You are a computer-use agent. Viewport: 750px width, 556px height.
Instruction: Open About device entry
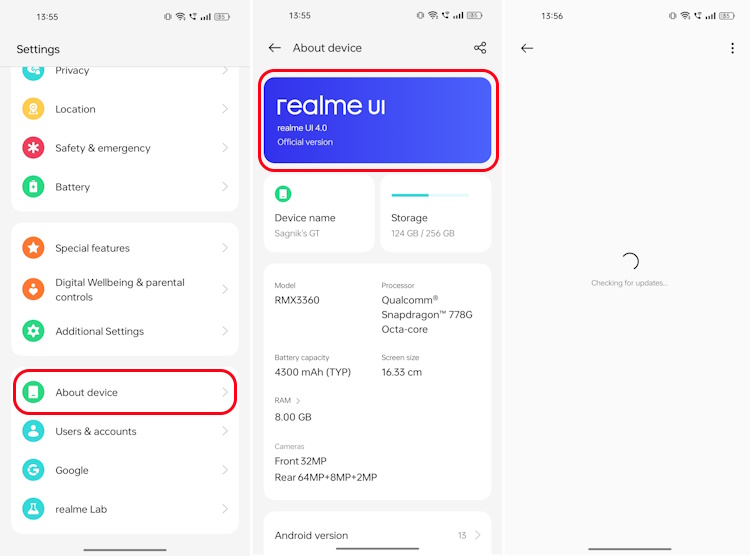[x=125, y=392]
